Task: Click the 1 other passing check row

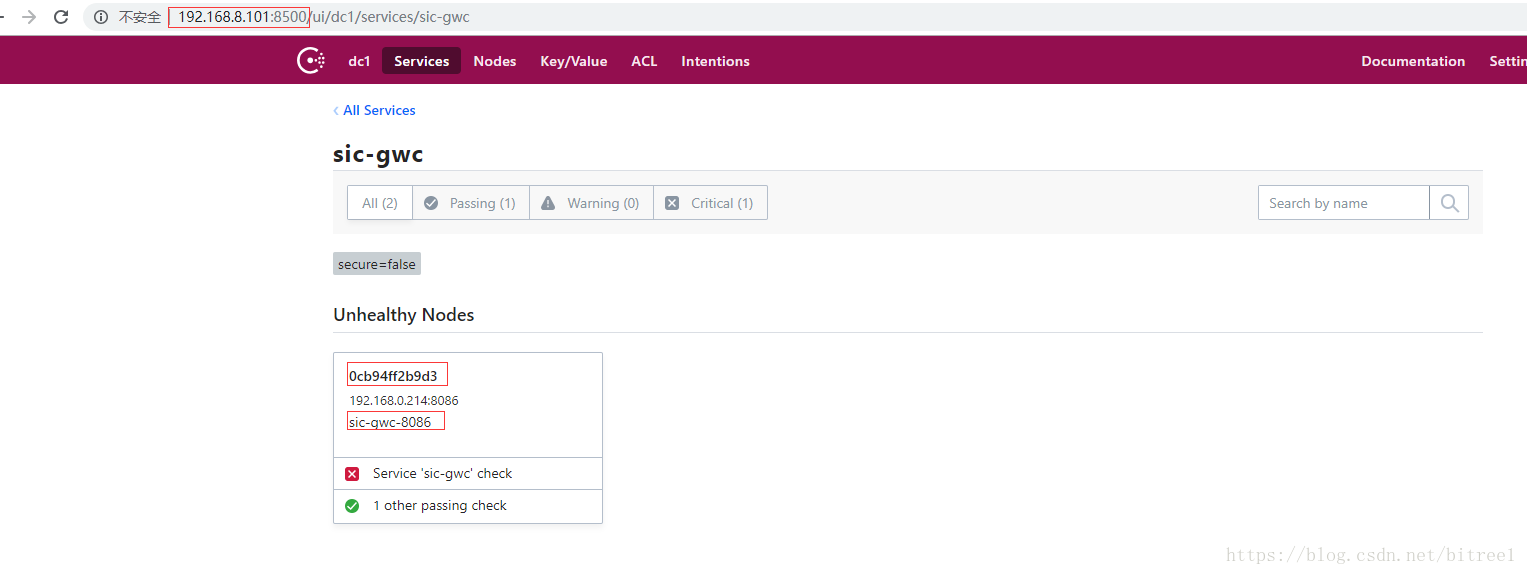Action: tap(468, 506)
